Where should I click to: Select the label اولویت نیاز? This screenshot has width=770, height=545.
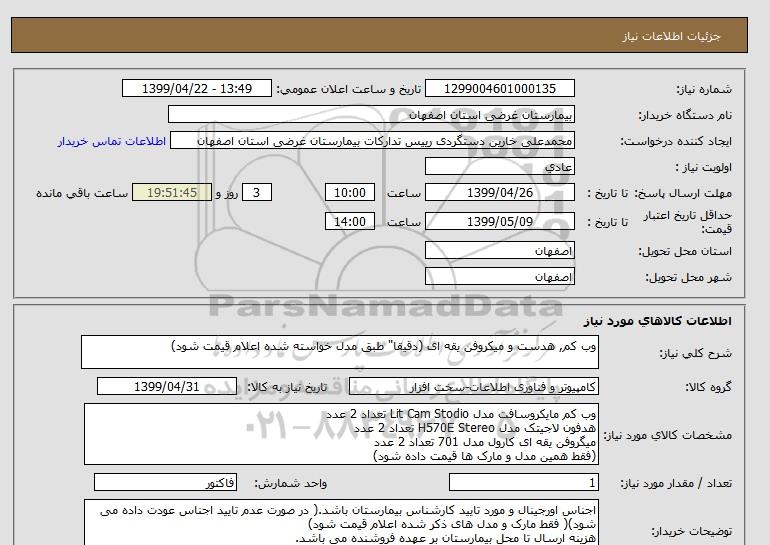(x=704, y=167)
